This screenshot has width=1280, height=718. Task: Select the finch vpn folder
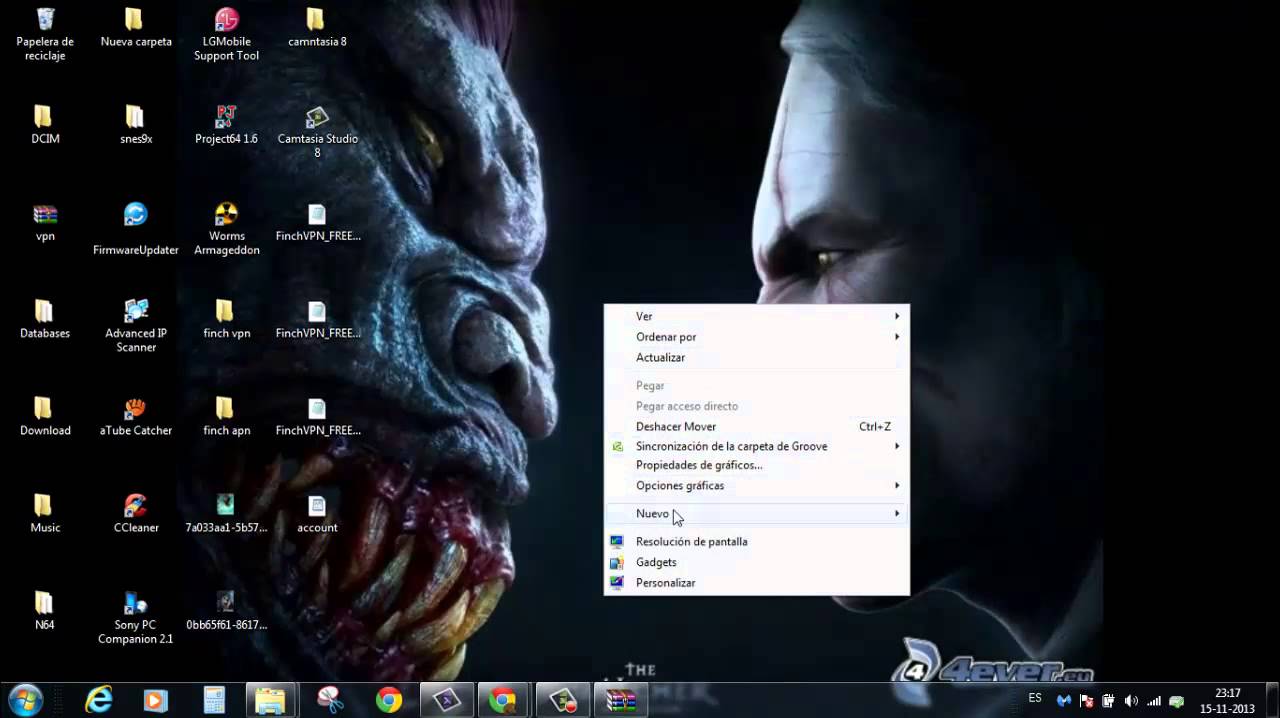coord(227,318)
